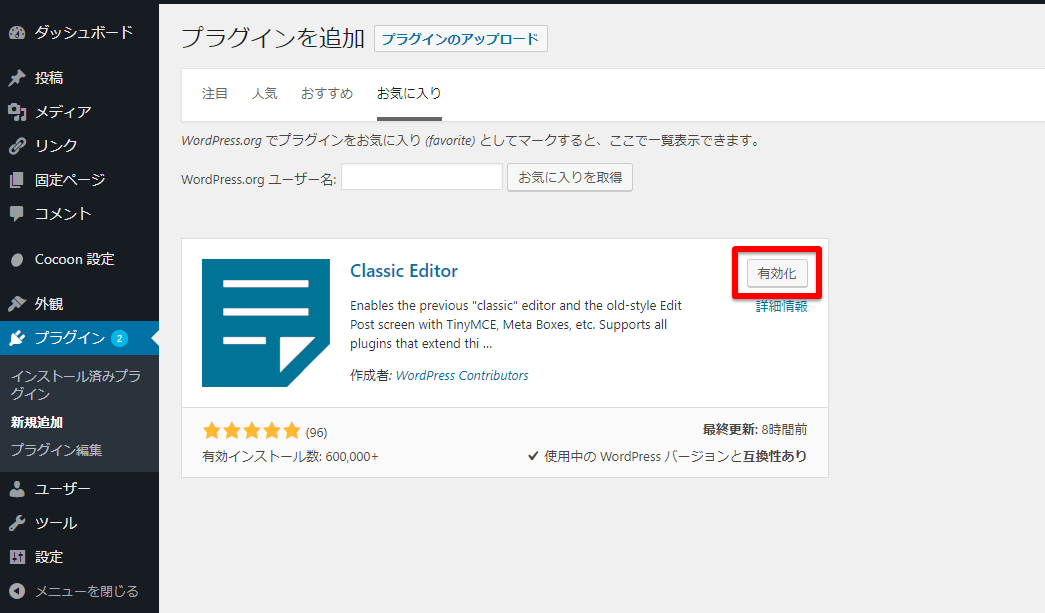The height and width of the screenshot is (613, 1045).
Task: Switch to the 人気 tab
Action: coord(265,94)
